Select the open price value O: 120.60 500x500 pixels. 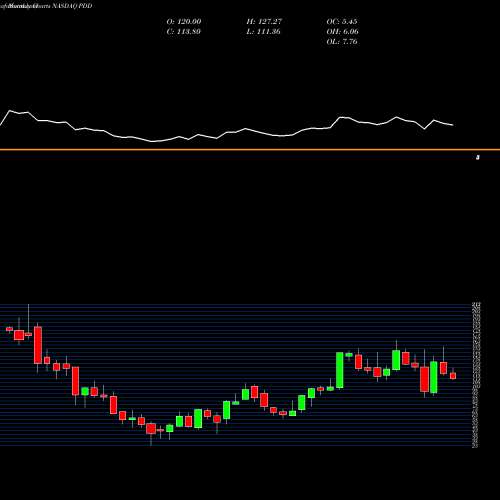click(184, 22)
